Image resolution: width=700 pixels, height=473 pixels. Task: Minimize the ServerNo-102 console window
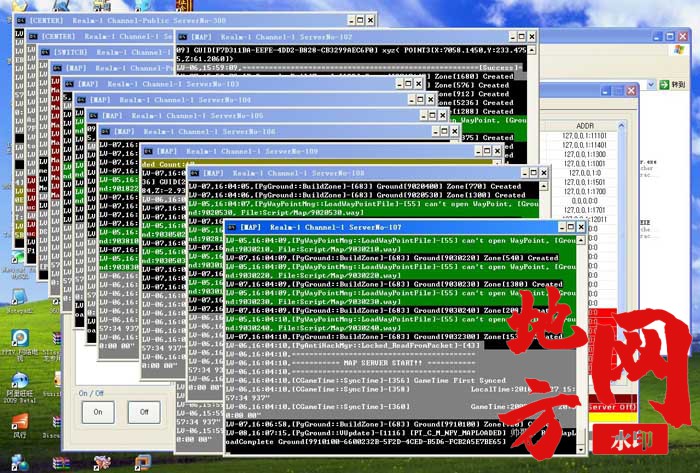click(512, 37)
